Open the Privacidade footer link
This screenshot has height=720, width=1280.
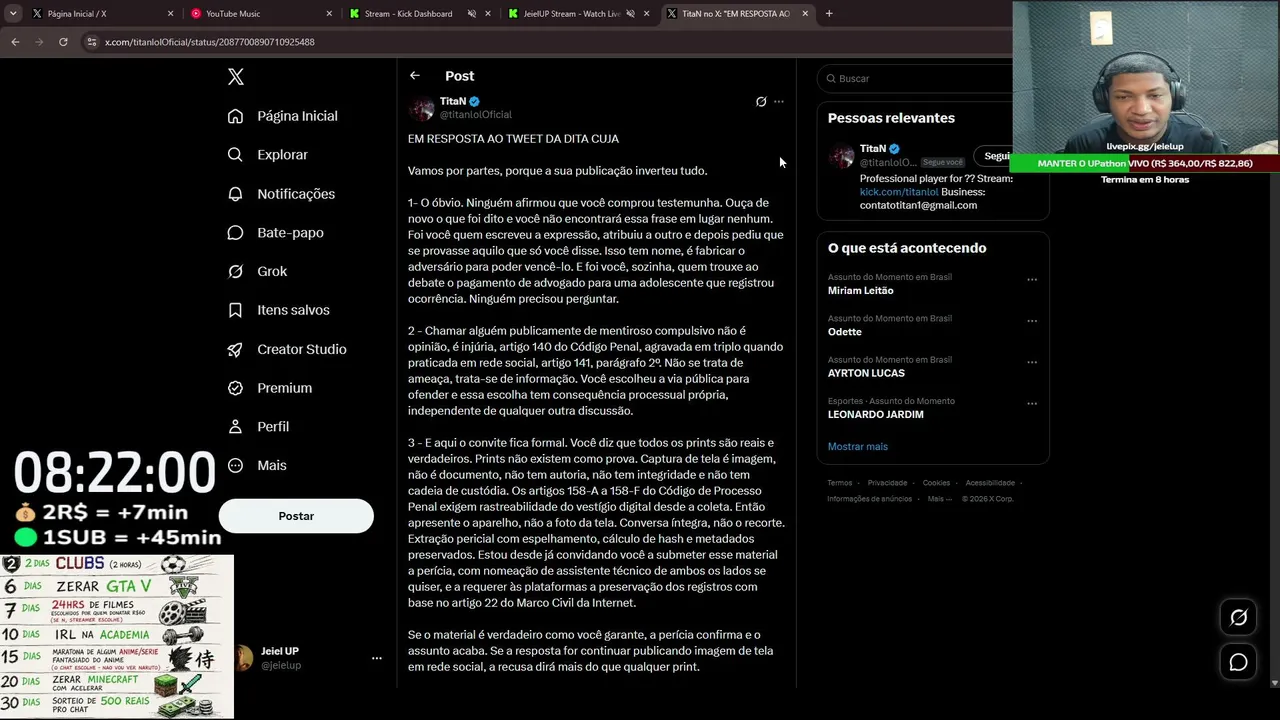[x=888, y=483]
